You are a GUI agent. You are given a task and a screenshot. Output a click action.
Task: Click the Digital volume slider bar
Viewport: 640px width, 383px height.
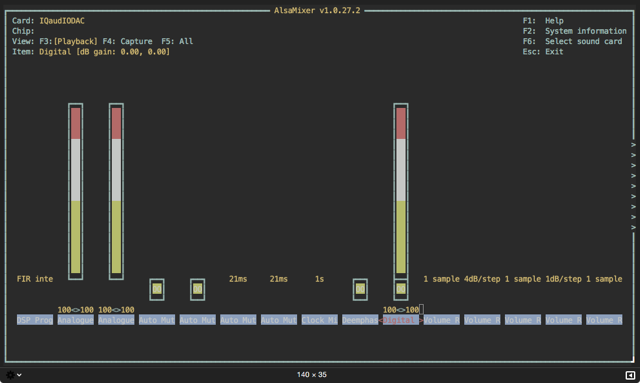point(401,191)
